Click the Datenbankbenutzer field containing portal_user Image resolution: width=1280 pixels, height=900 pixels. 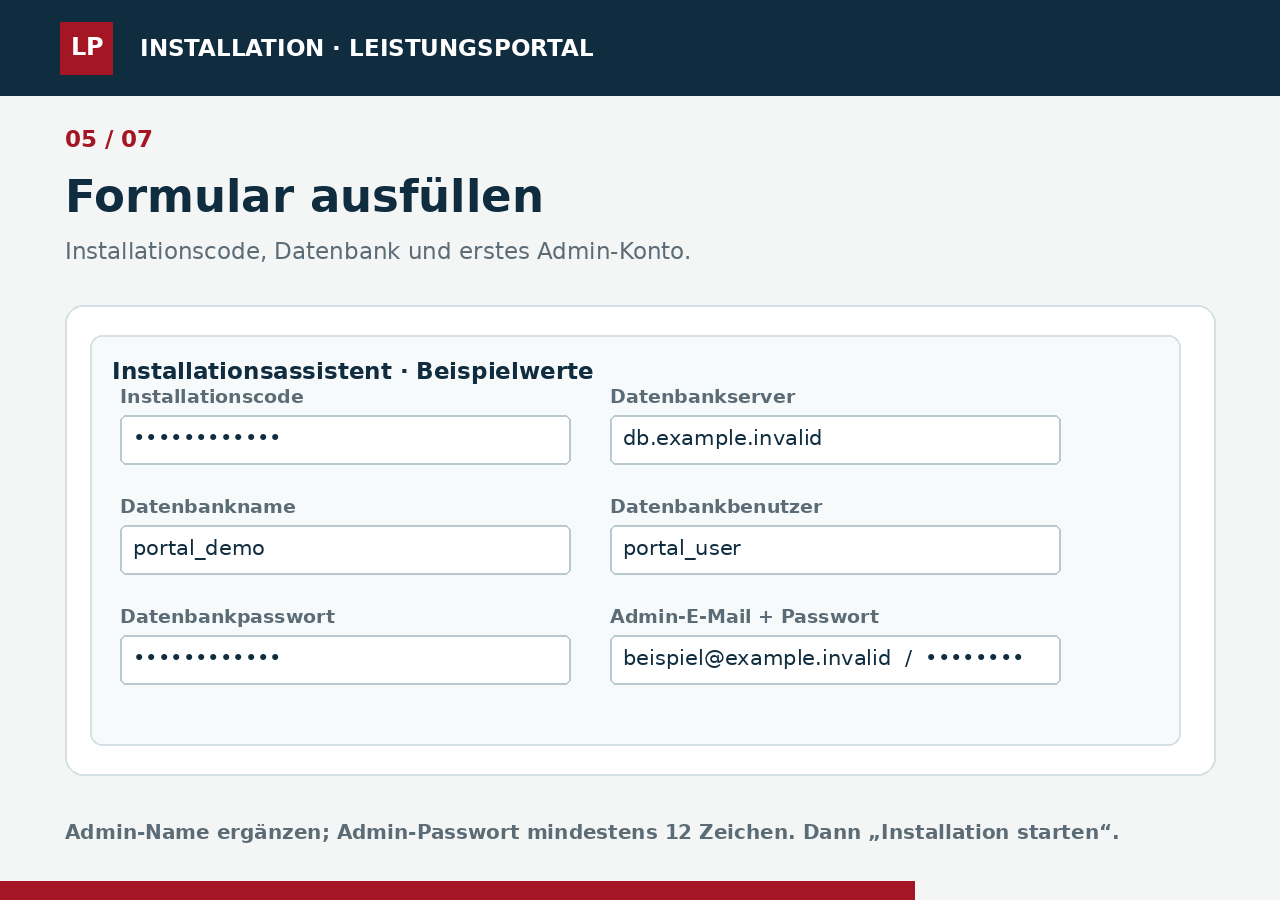[835, 550]
